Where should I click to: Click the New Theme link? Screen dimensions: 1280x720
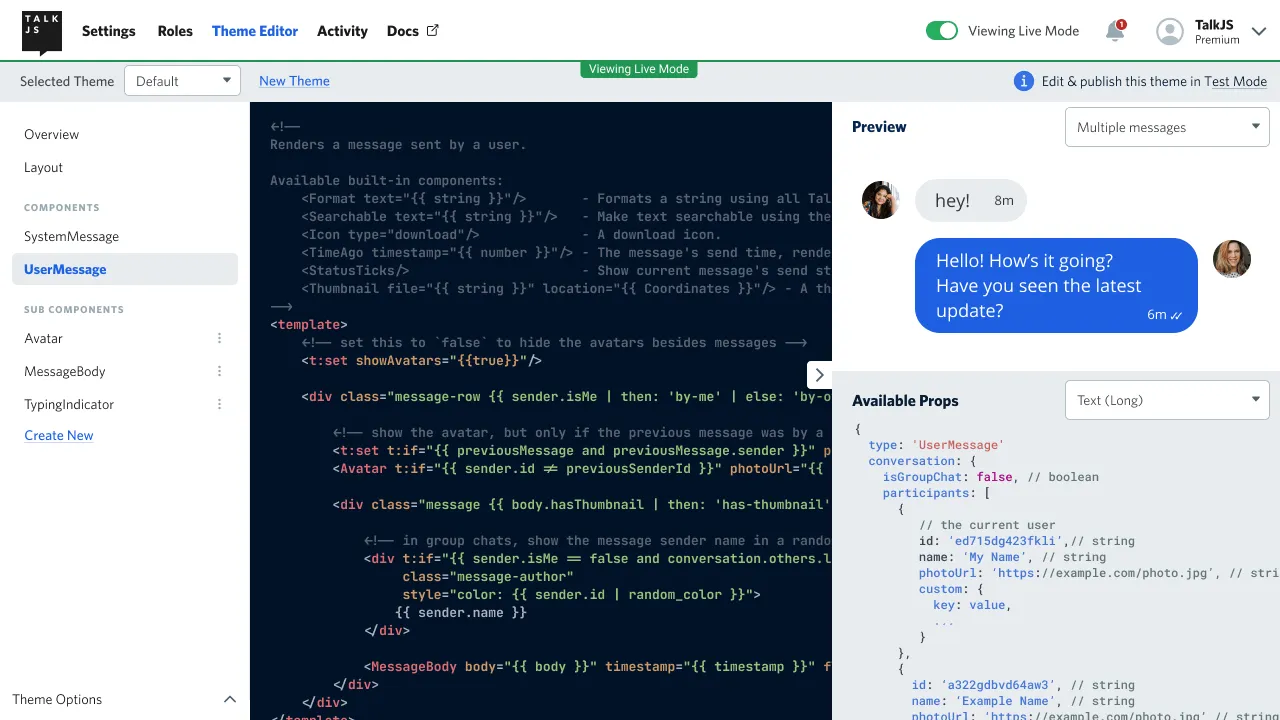click(x=294, y=81)
